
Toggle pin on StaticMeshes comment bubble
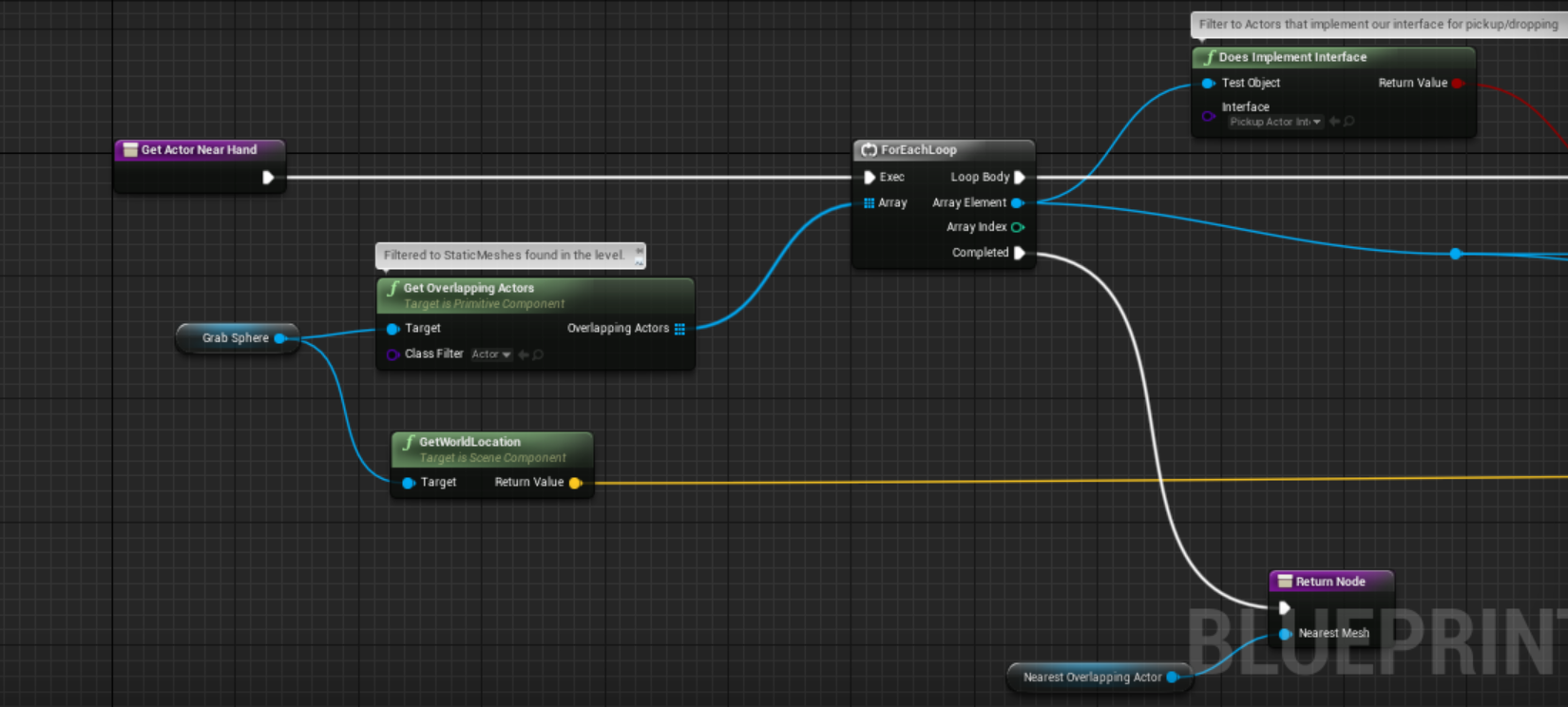(639, 250)
